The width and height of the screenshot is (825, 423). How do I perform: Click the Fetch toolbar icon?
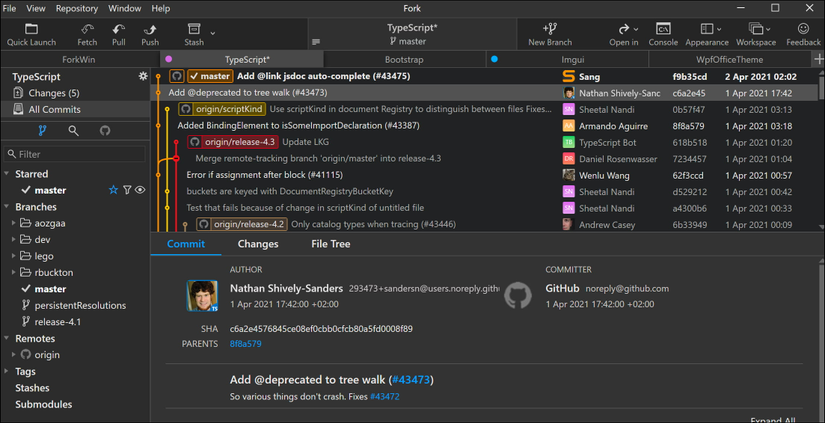pos(87,31)
